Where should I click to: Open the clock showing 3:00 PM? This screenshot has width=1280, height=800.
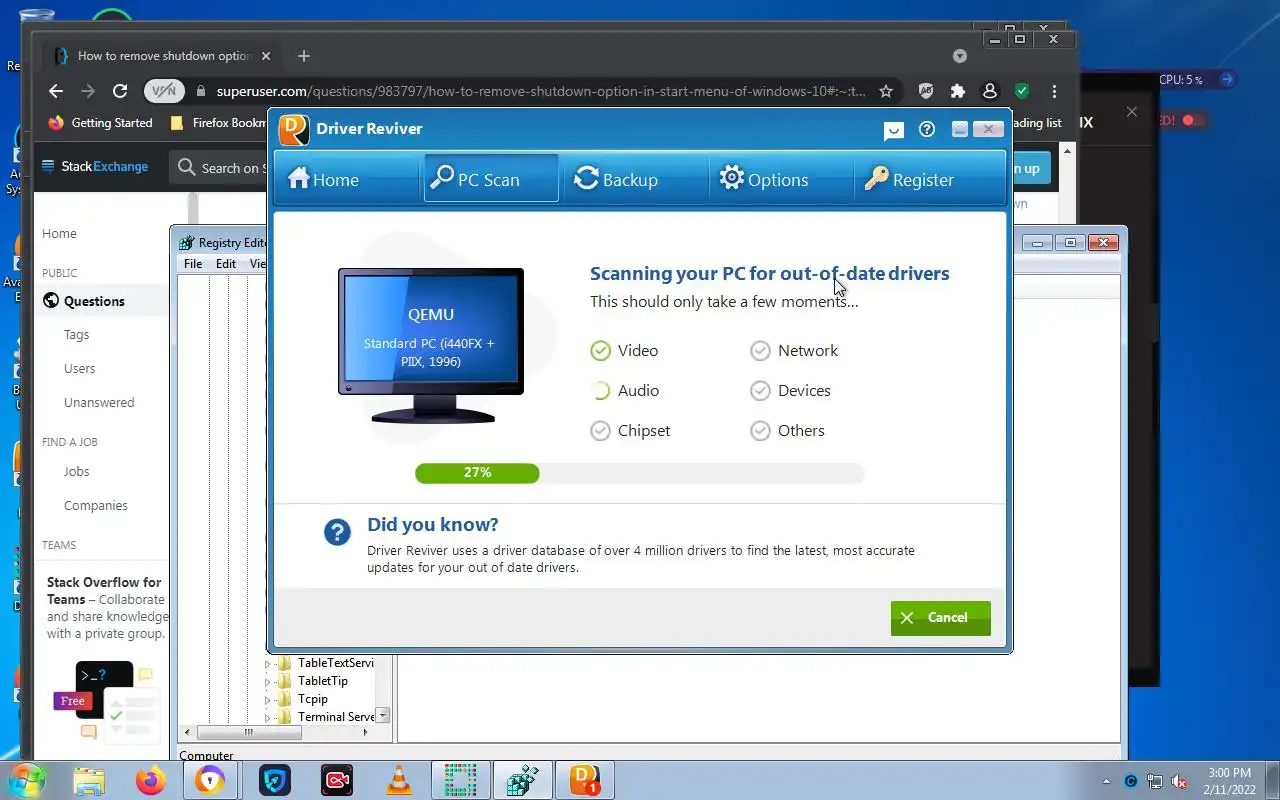pyautogui.click(x=1229, y=780)
